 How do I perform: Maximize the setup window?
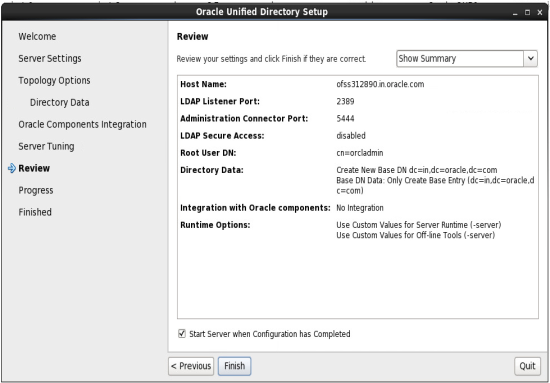(x=527, y=12)
